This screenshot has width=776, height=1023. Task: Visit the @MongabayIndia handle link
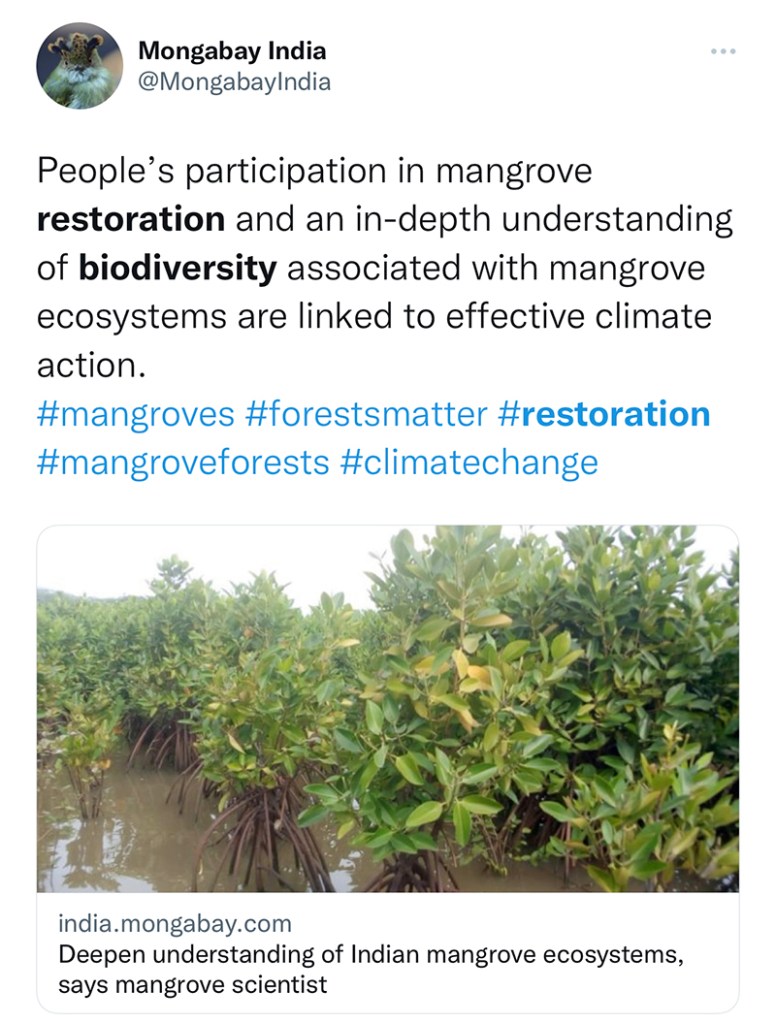pyautogui.click(x=234, y=82)
